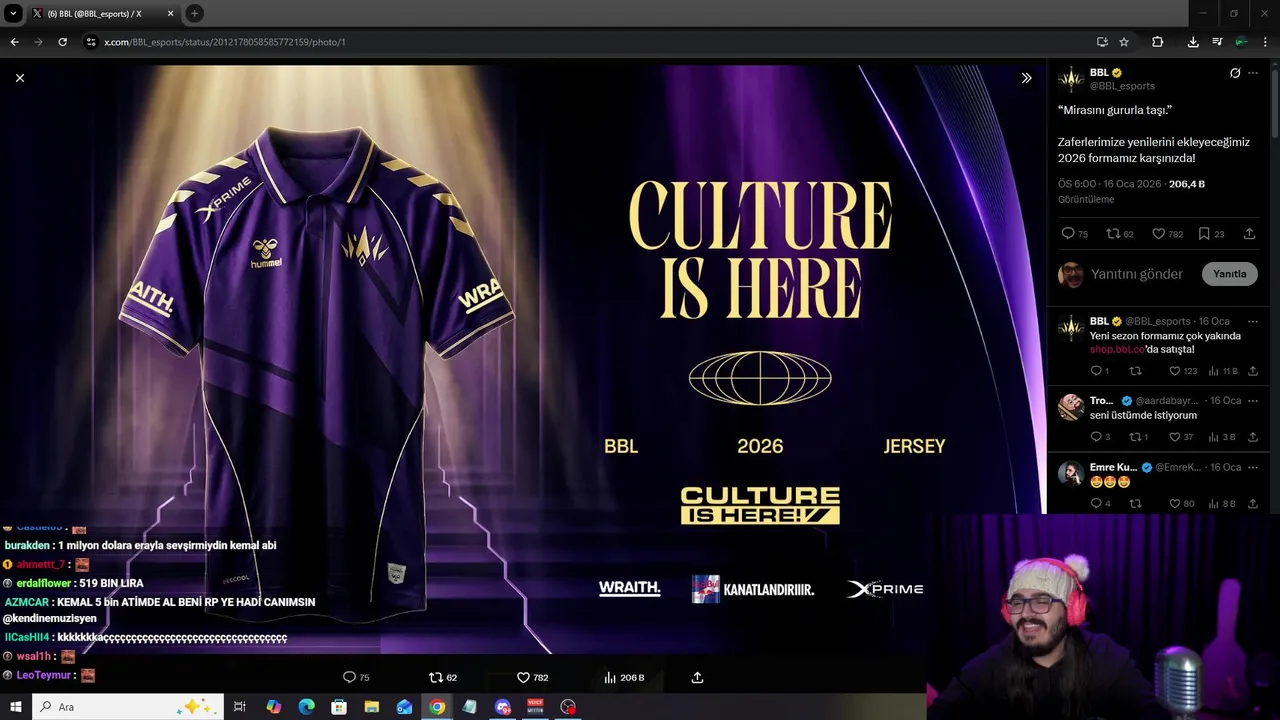Open the @BBL_esports handle link under BBL
Viewport: 1280px width, 720px height.
tap(1122, 86)
